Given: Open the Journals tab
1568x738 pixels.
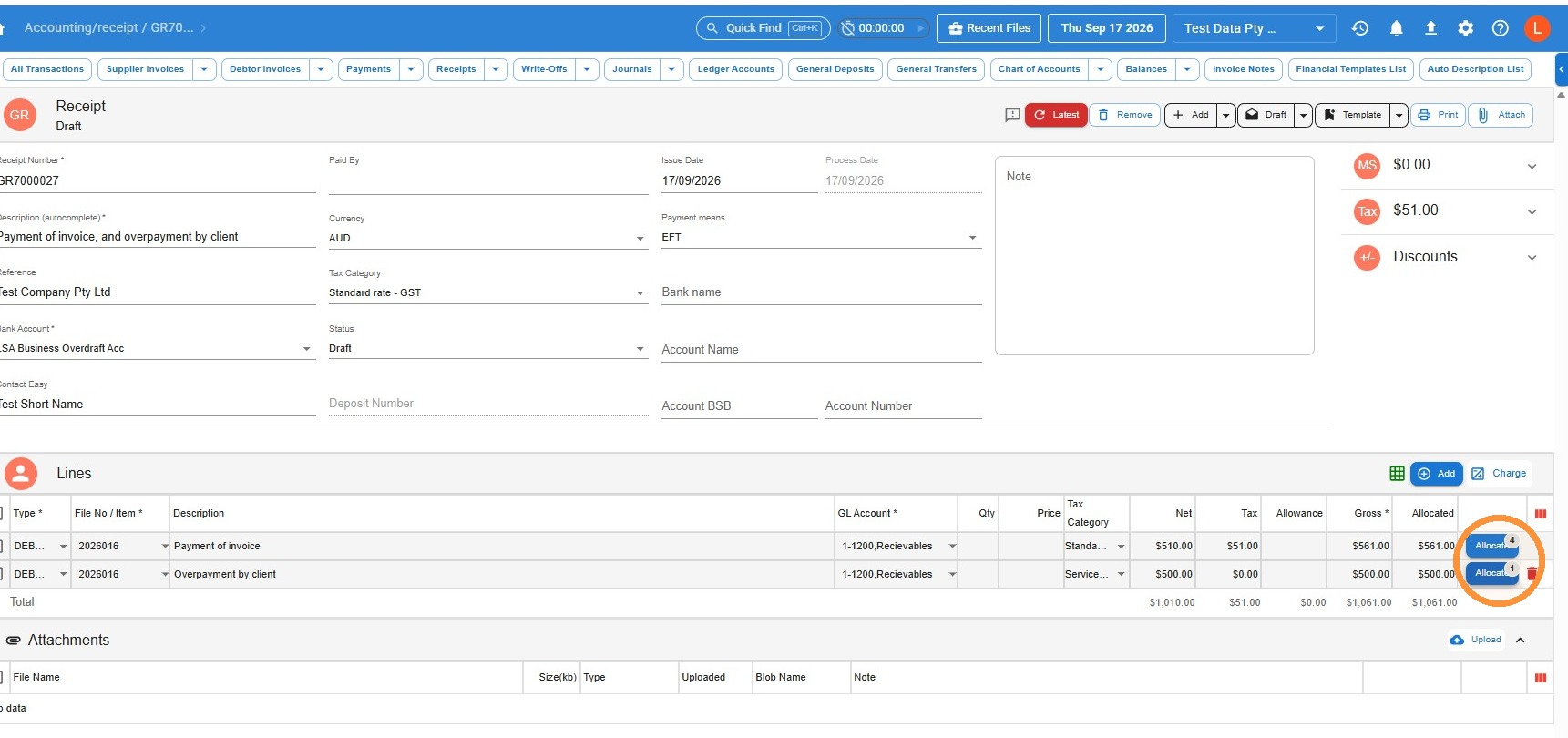Looking at the screenshot, I should 631,69.
